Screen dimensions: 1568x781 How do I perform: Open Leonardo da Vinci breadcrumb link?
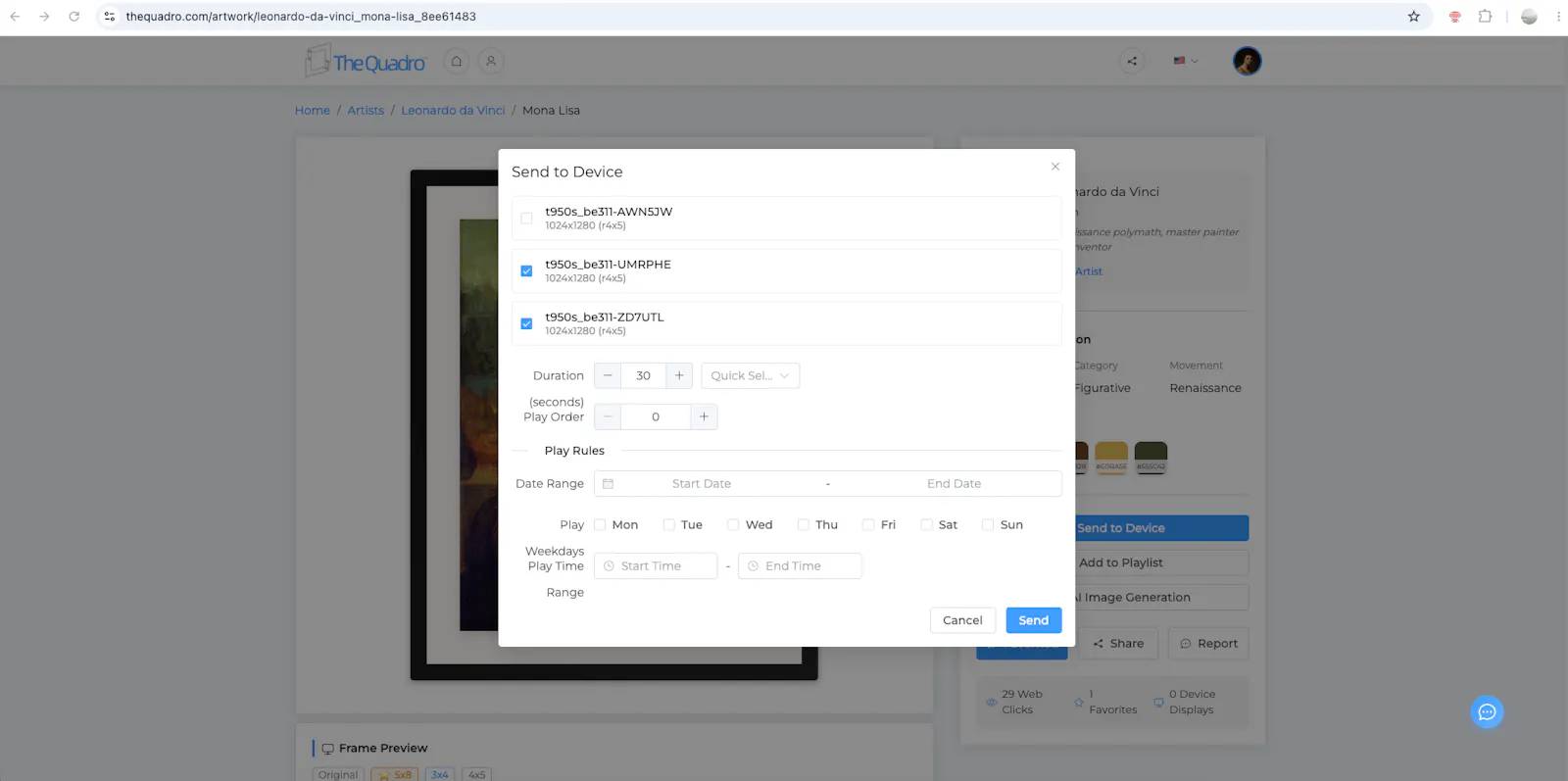(453, 111)
